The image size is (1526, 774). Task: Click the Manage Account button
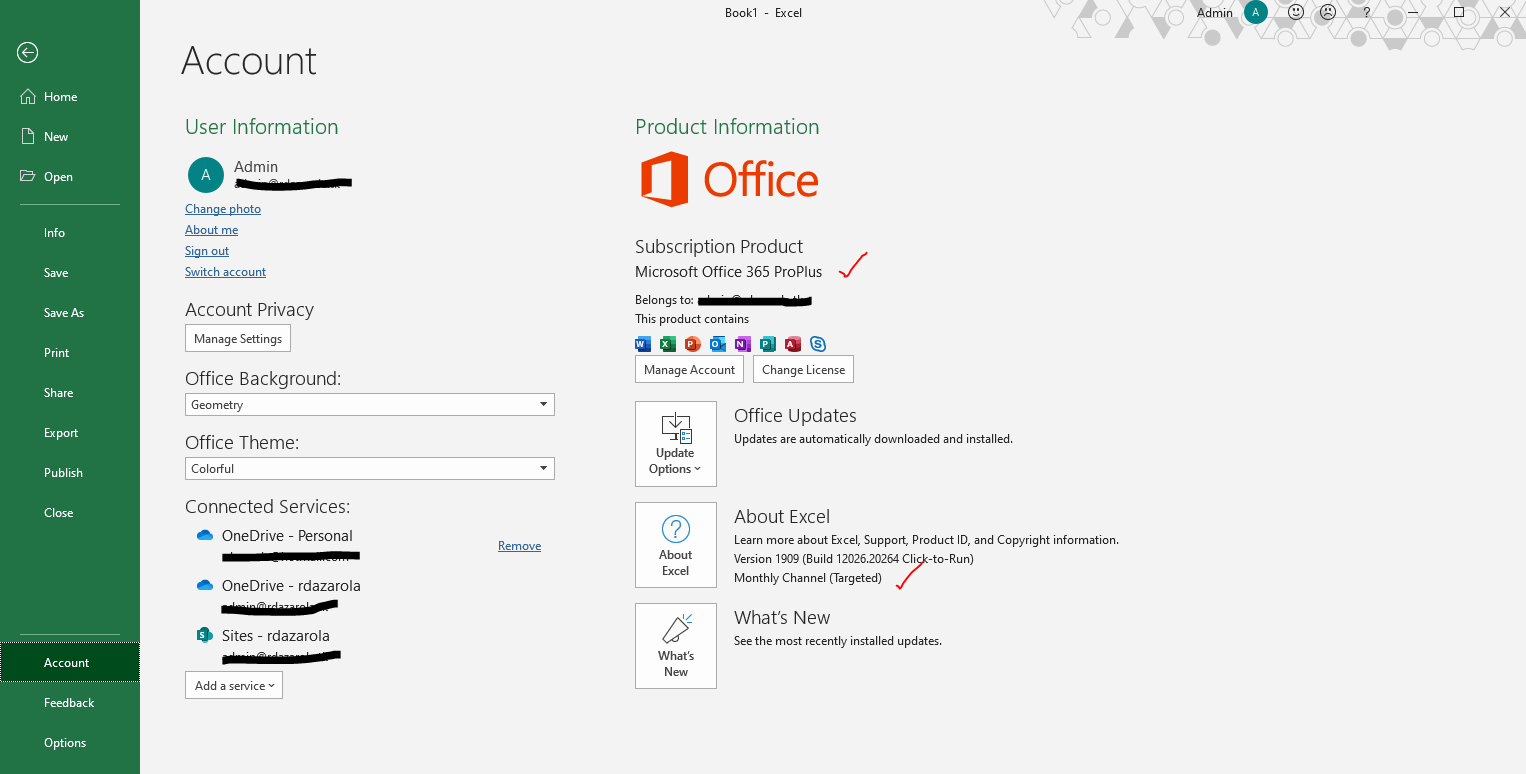tap(690, 369)
